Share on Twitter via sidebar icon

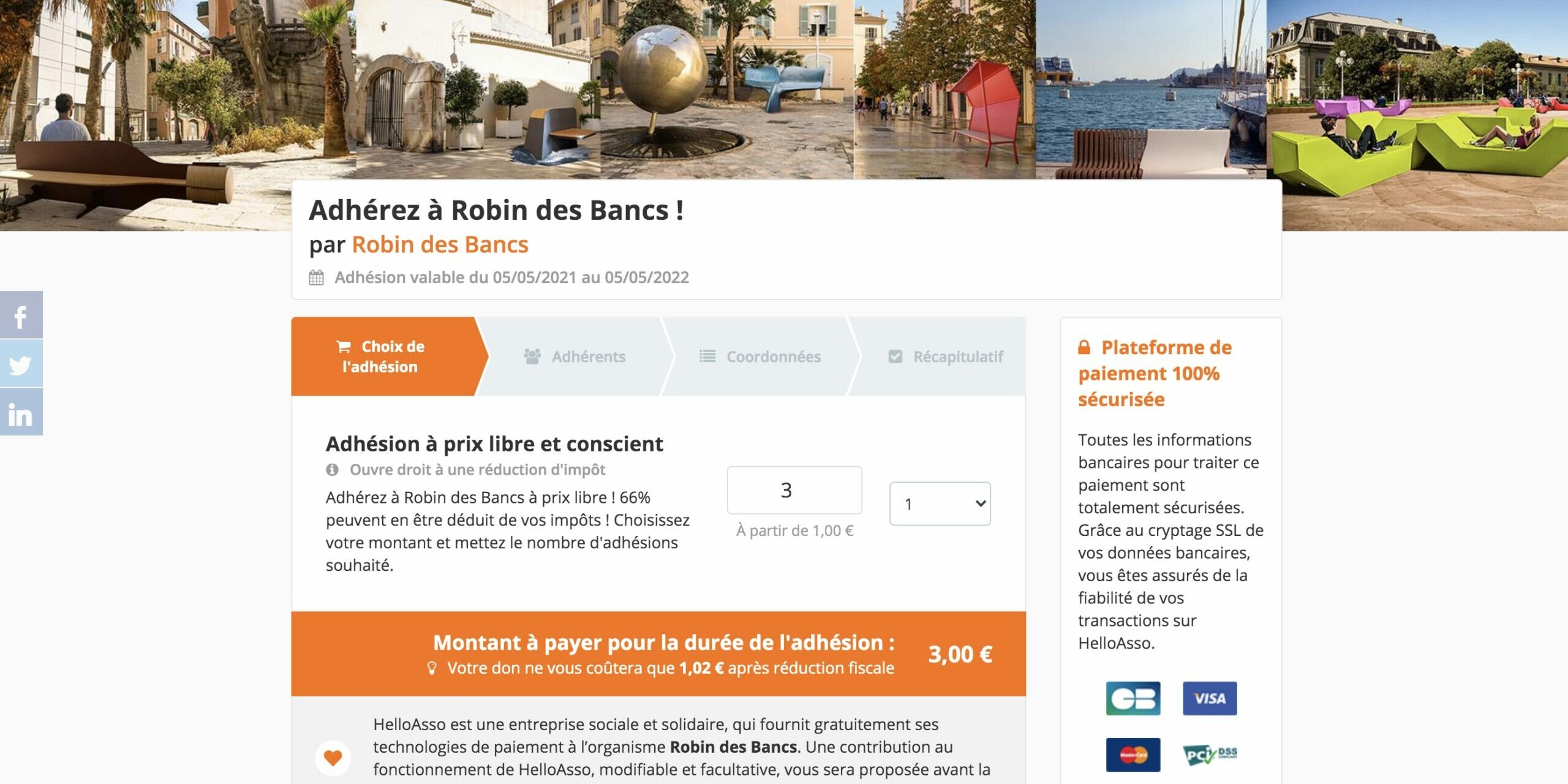coord(21,363)
